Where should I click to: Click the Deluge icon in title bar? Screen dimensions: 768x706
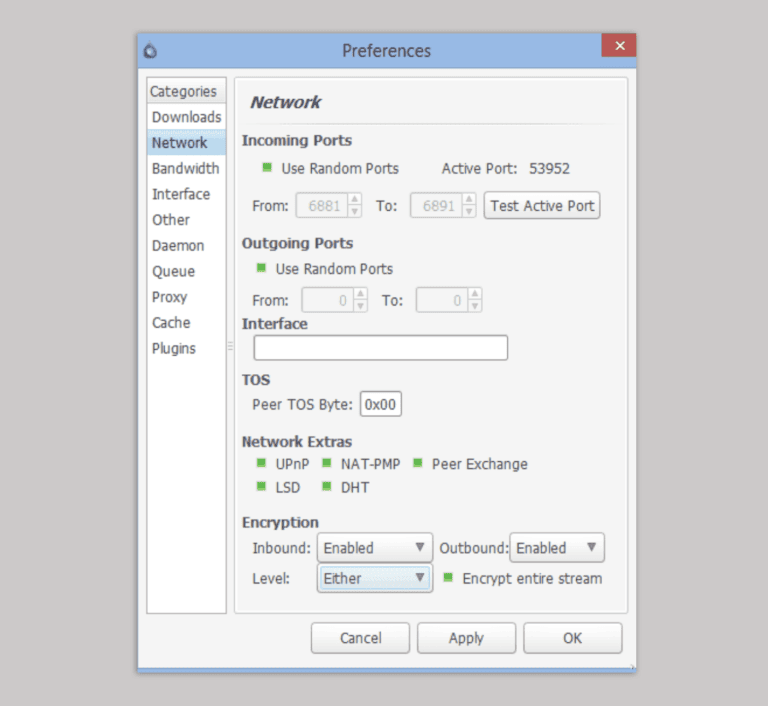[151, 51]
